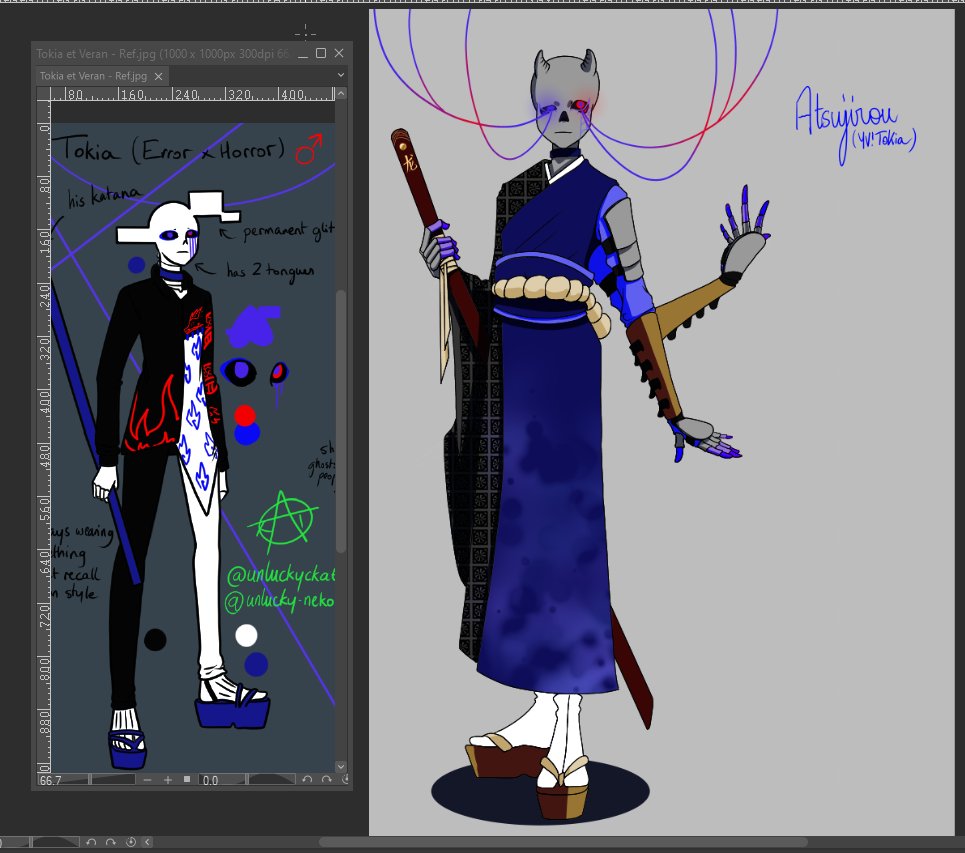Open the chevron above the zoom controls
This screenshot has width=965, height=853.
click(x=341, y=766)
